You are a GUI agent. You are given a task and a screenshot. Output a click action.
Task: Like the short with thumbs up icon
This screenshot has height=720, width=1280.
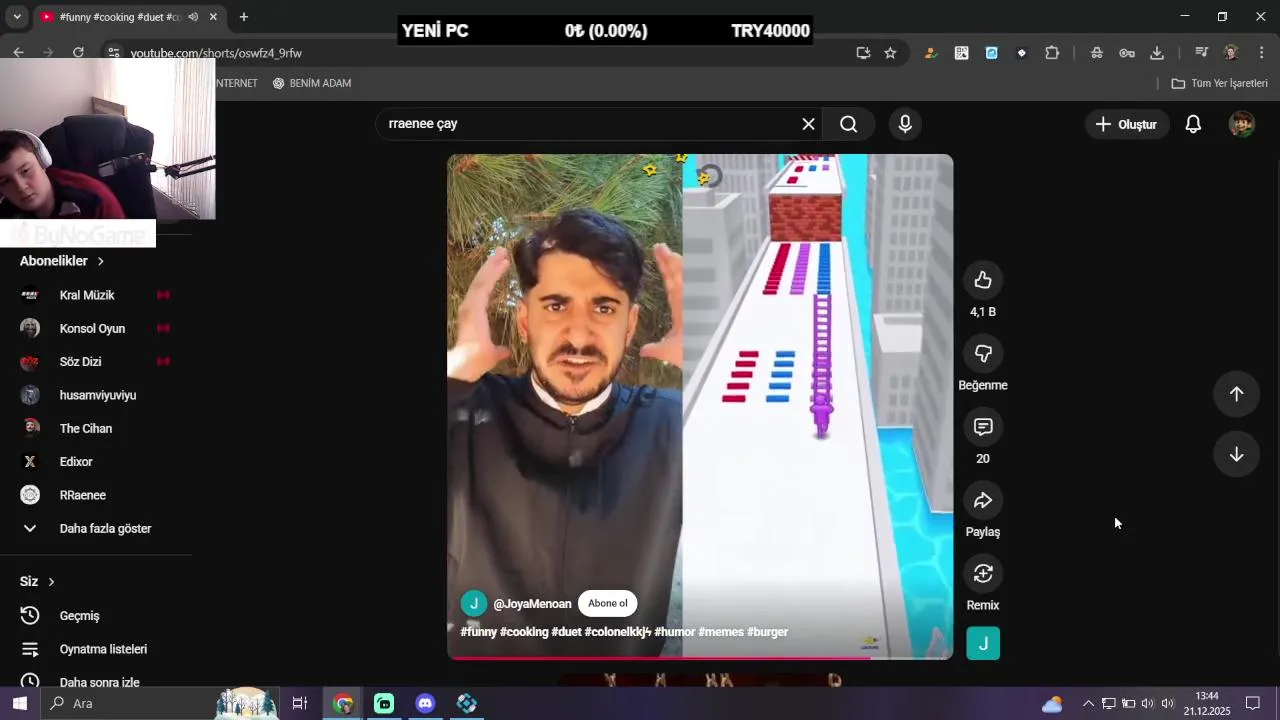coord(983,280)
